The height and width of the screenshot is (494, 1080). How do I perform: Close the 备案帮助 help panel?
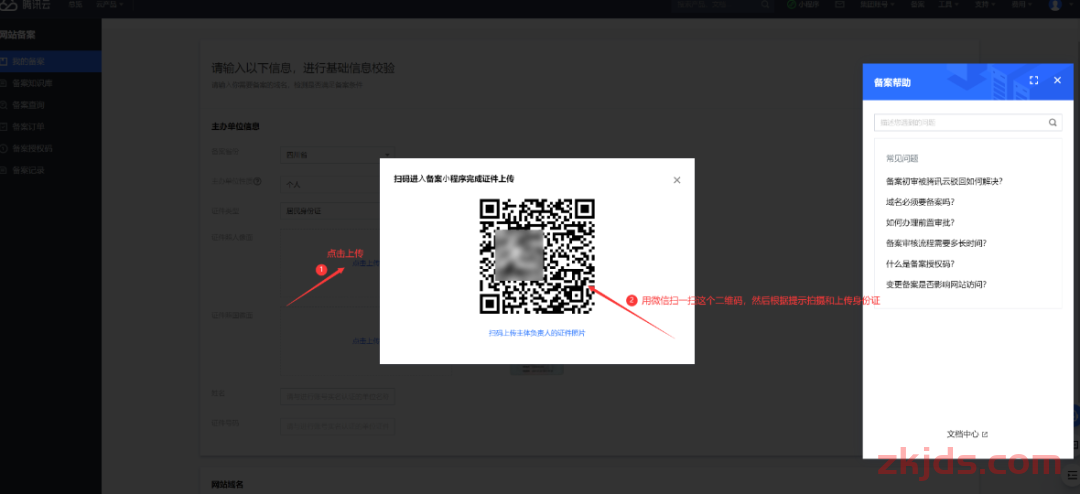click(x=1057, y=81)
